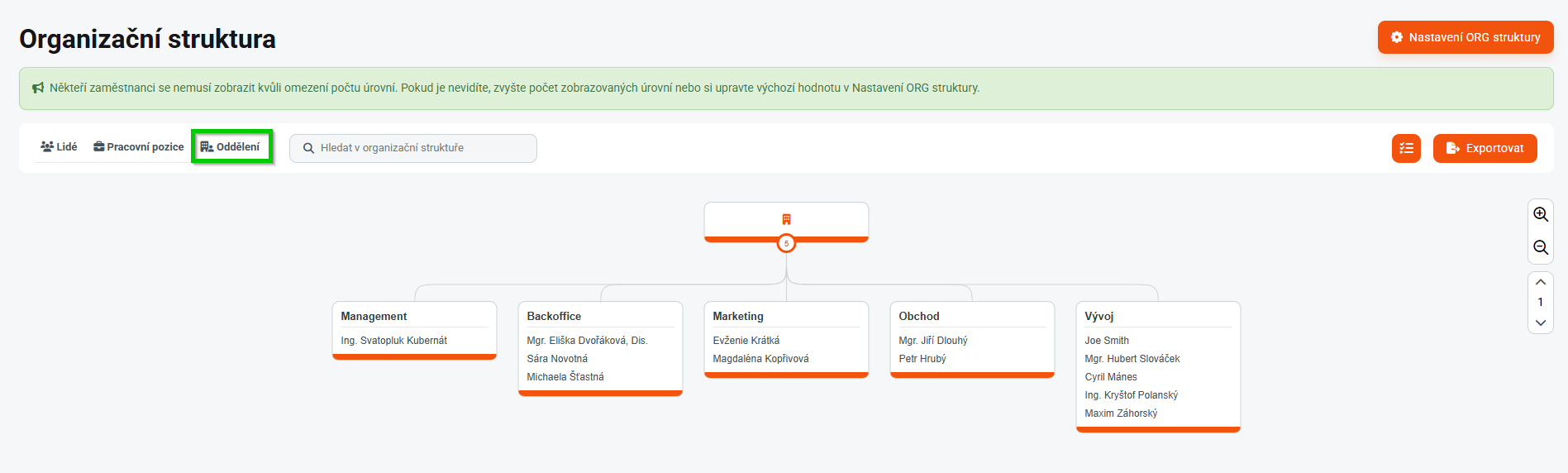Screen dimensions: 1568x473
Task: Select the Vývoj department card
Action: point(1157,316)
